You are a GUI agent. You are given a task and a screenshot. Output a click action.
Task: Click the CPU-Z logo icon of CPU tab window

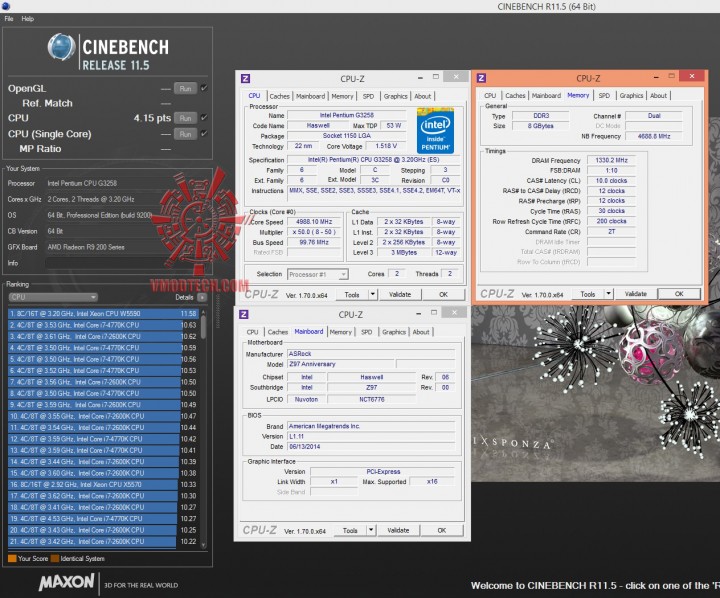(x=246, y=79)
